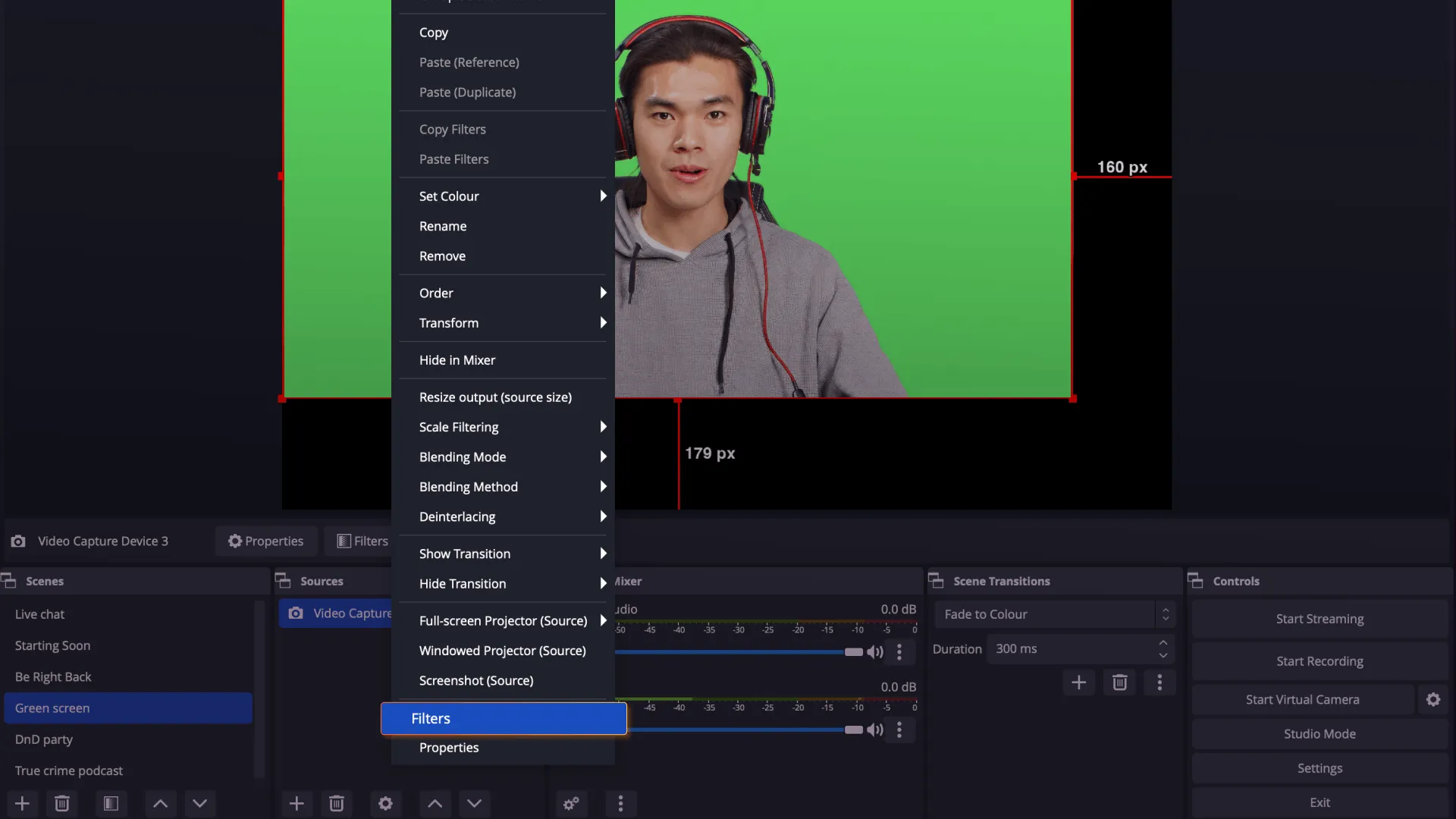Choose Hide in Mixer menu entry

(x=504, y=360)
